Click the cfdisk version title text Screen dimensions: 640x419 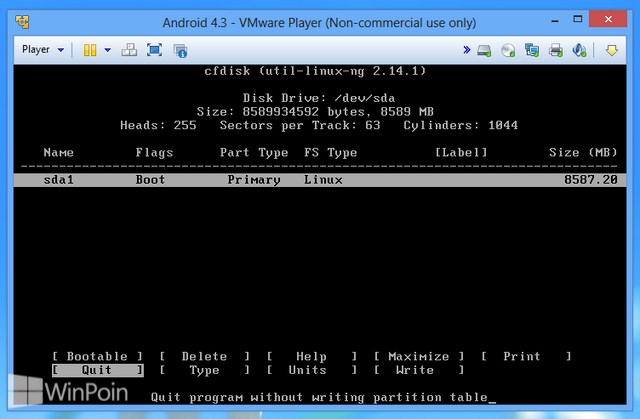pyautogui.click(x=315, y=71)
